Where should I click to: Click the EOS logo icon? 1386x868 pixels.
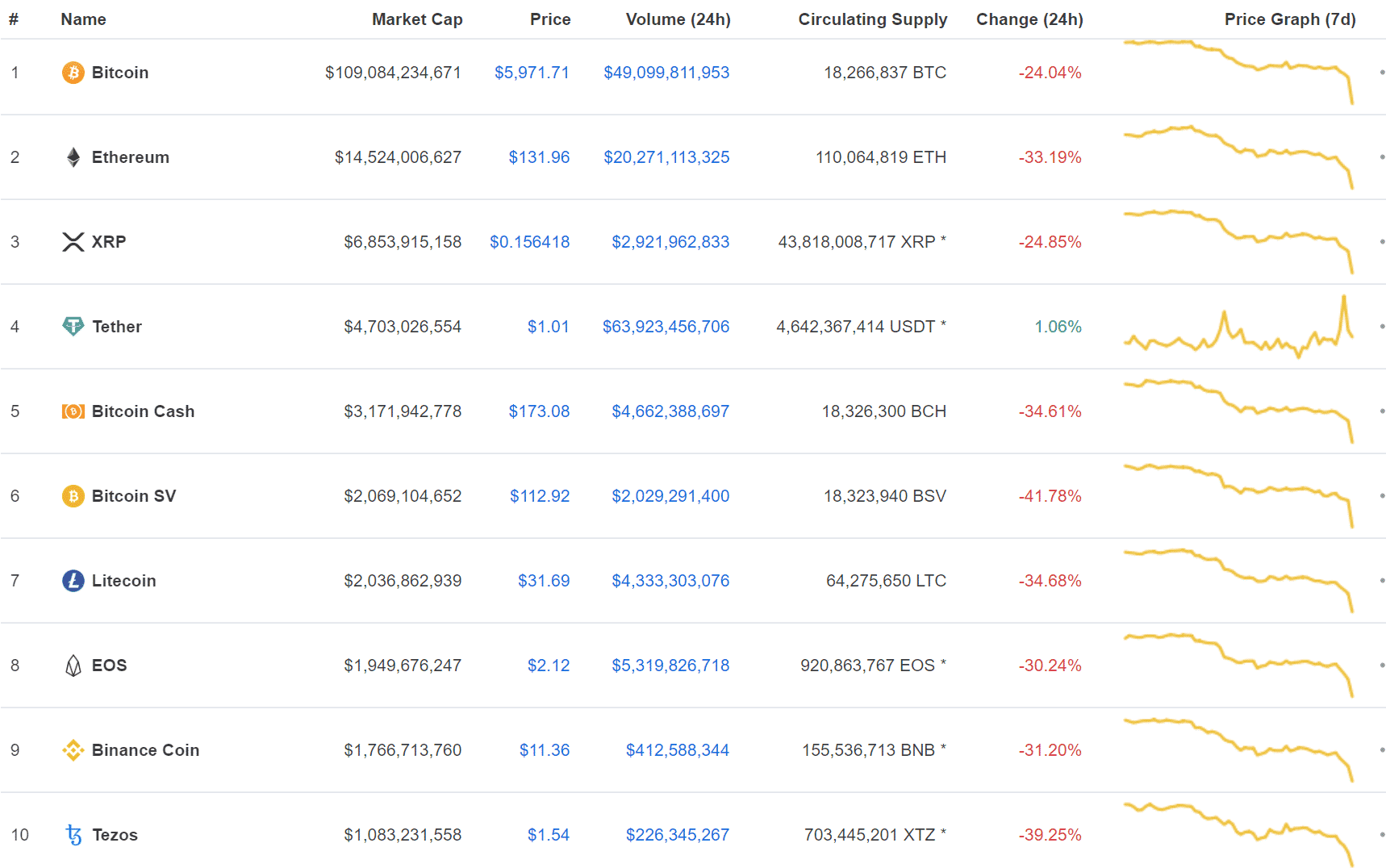(73, 666)
